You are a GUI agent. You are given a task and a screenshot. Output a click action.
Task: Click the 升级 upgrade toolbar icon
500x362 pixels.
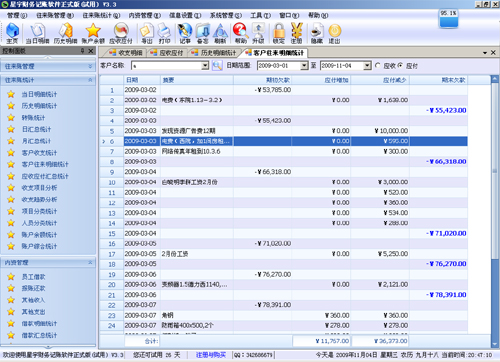coord(258,33)
